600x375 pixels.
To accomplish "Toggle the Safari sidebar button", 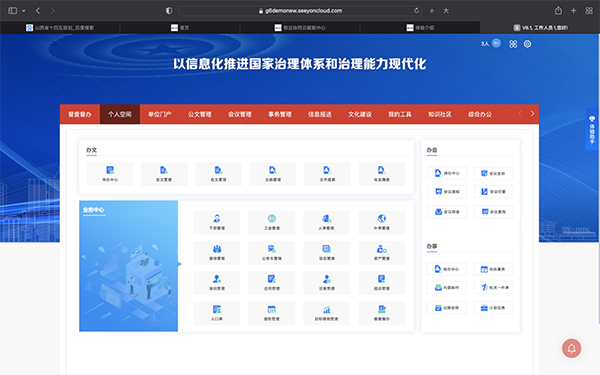I will click(13, 11).
